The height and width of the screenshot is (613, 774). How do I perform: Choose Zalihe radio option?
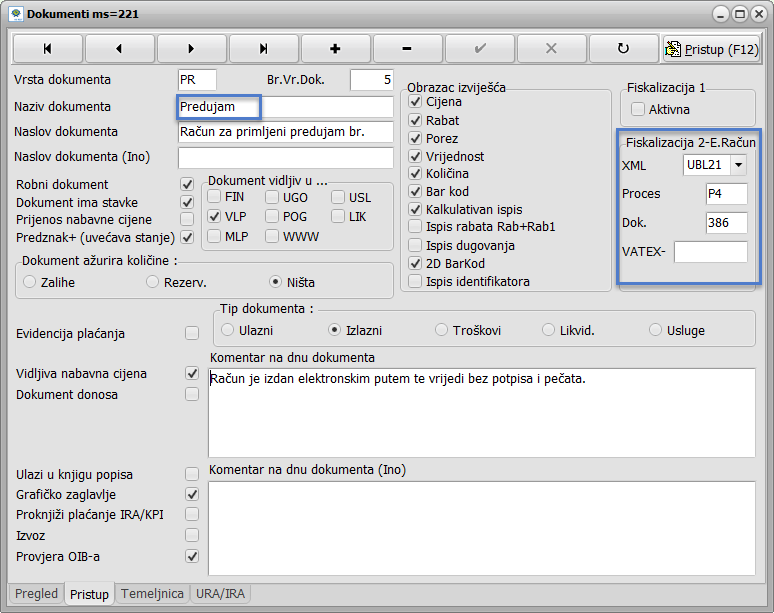click(x=30, y=282)
